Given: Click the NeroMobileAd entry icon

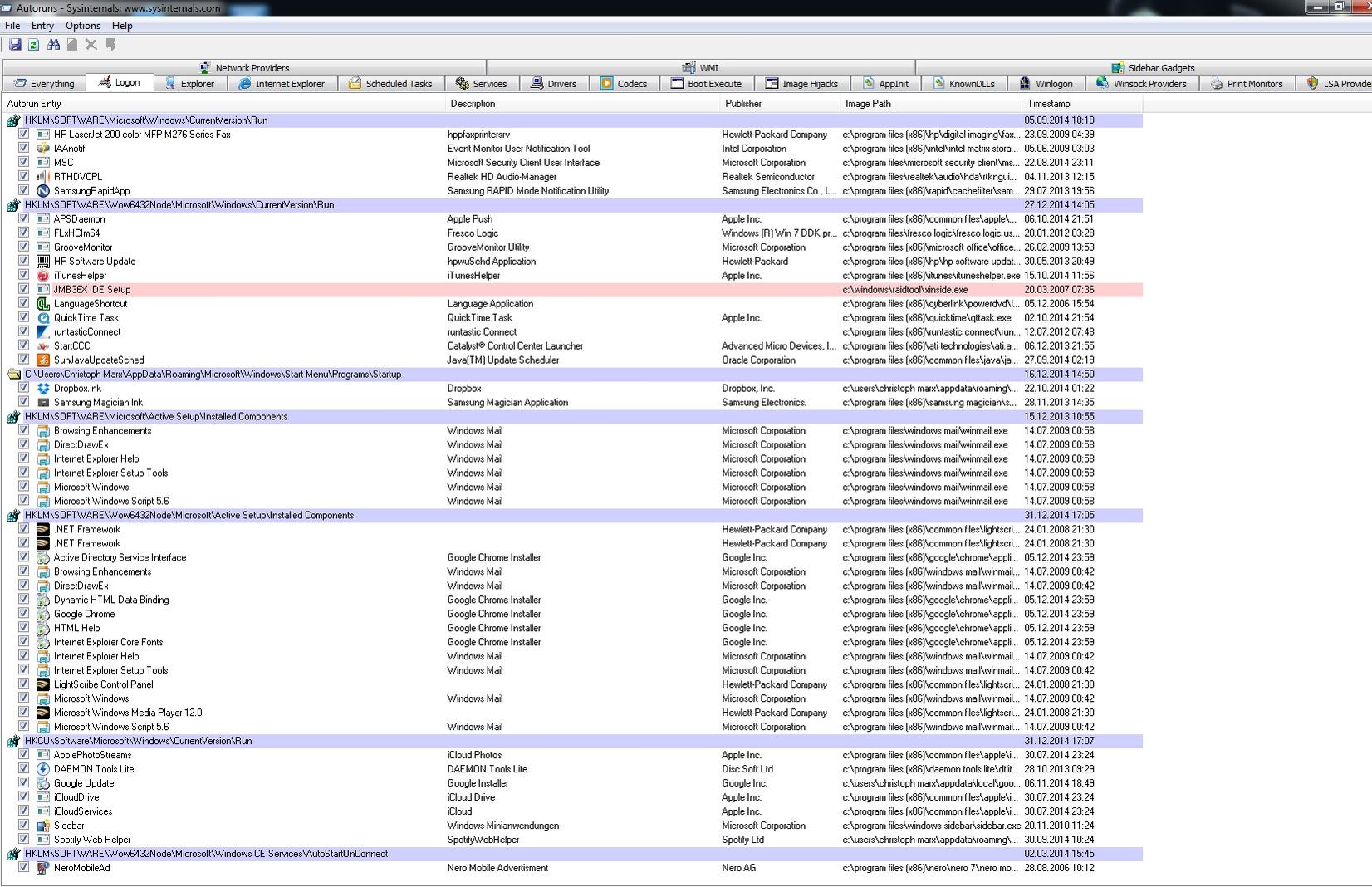Looking at the screenshot, I should (43, 869).
